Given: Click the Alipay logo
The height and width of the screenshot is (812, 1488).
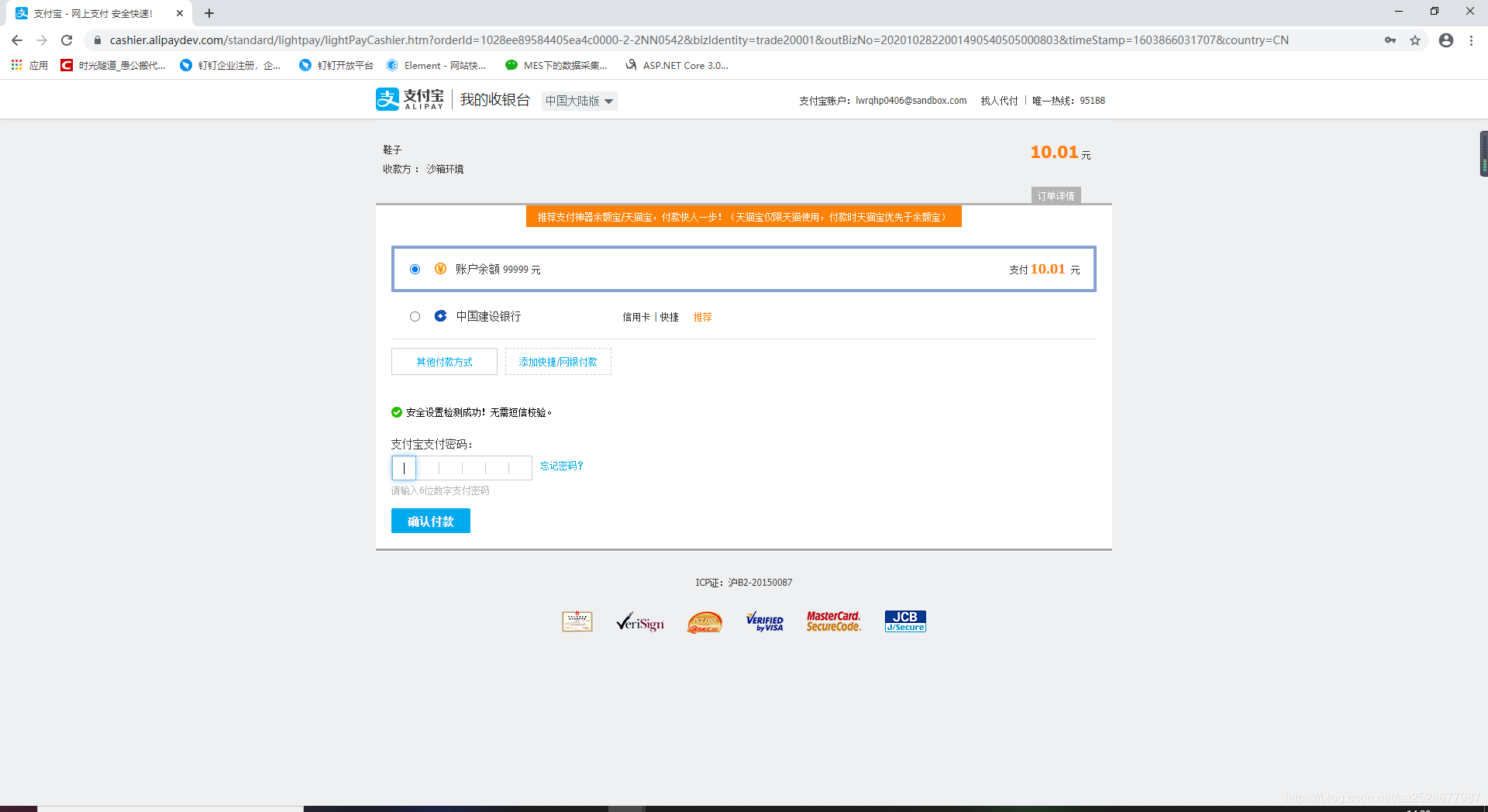Looking at the screenshot, I should (410, 99).
